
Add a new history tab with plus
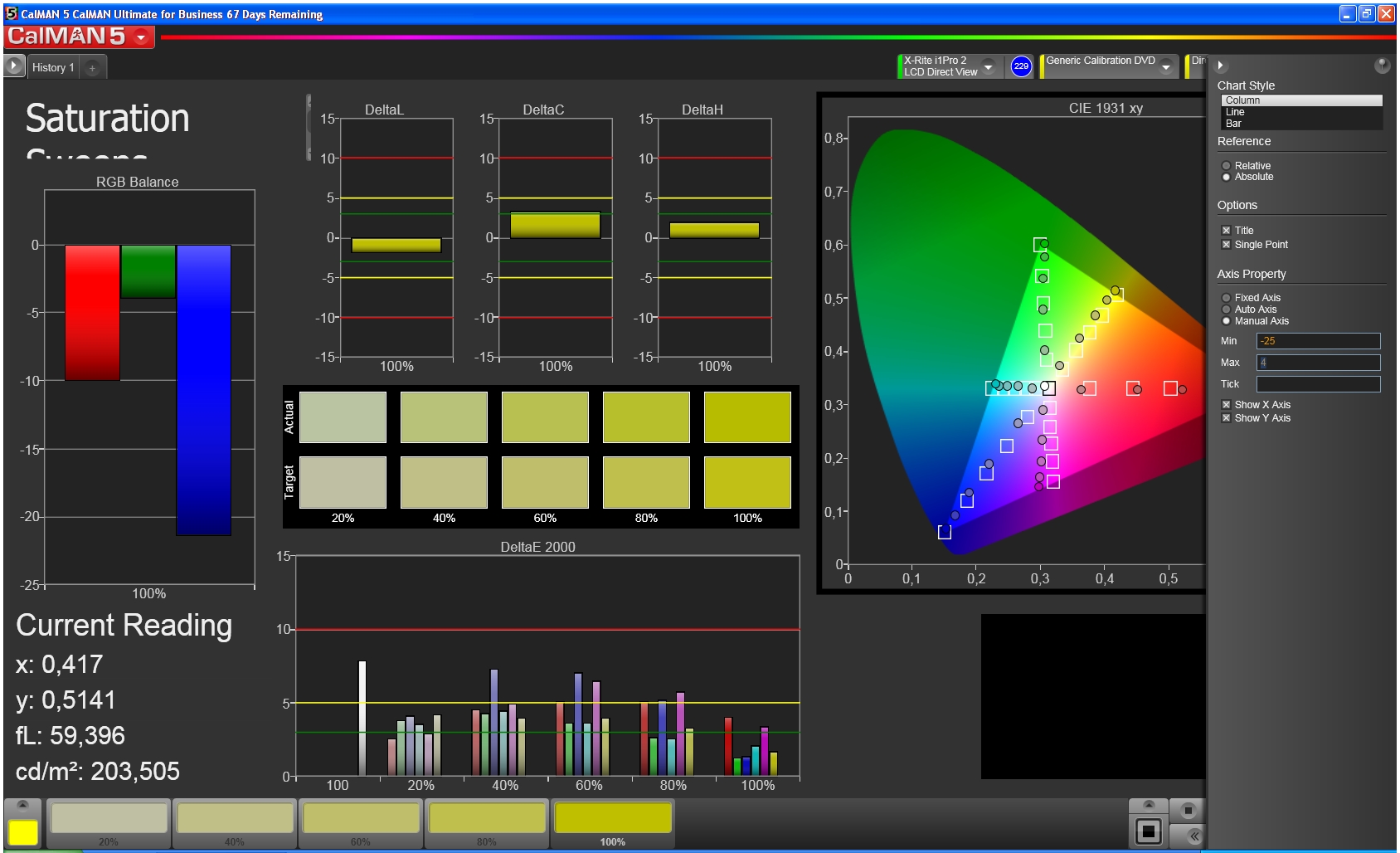click(x=92, y=68)
